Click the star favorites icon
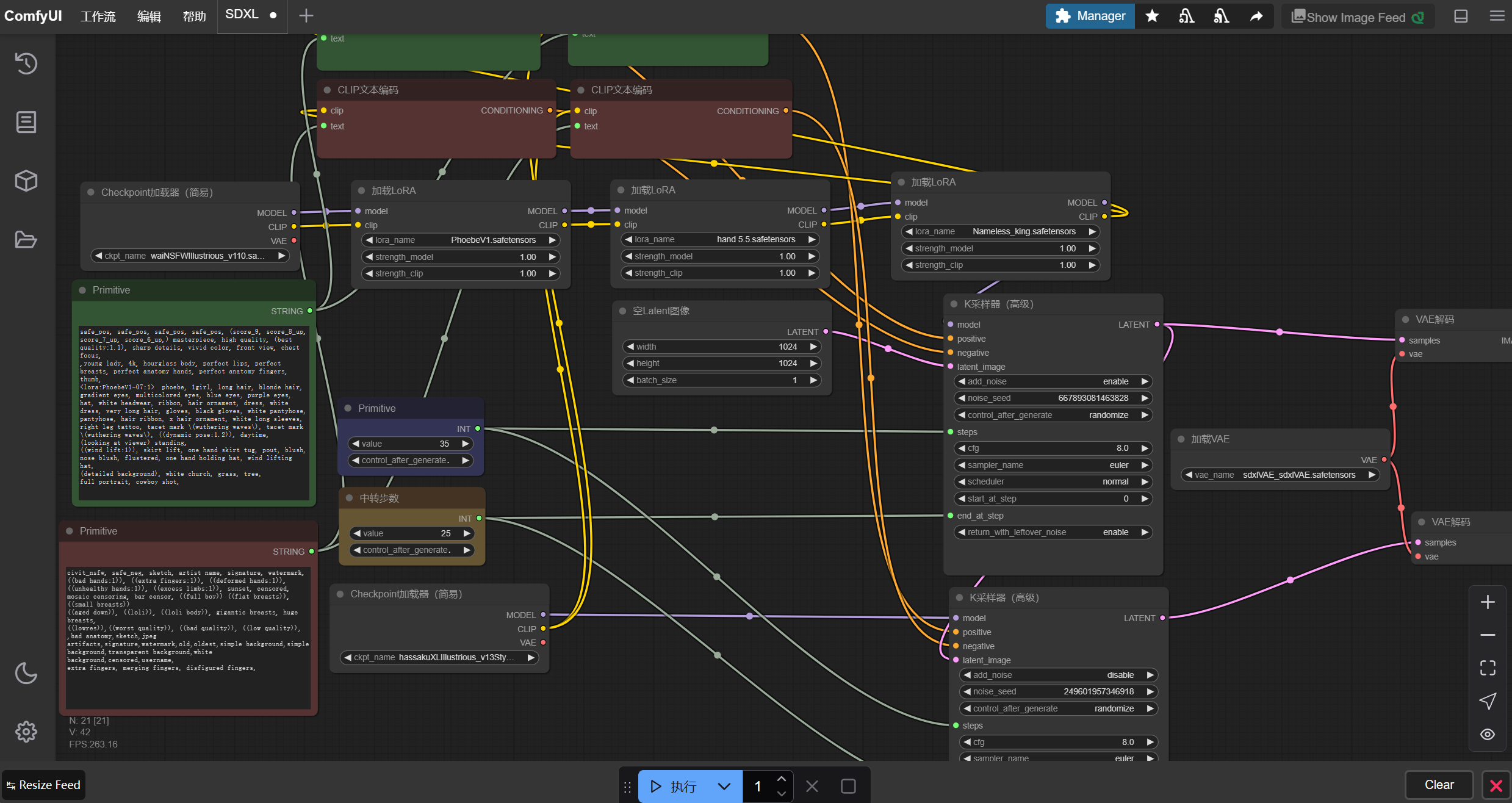This screenshot has height=803, width=1512. click(1151, 16)
